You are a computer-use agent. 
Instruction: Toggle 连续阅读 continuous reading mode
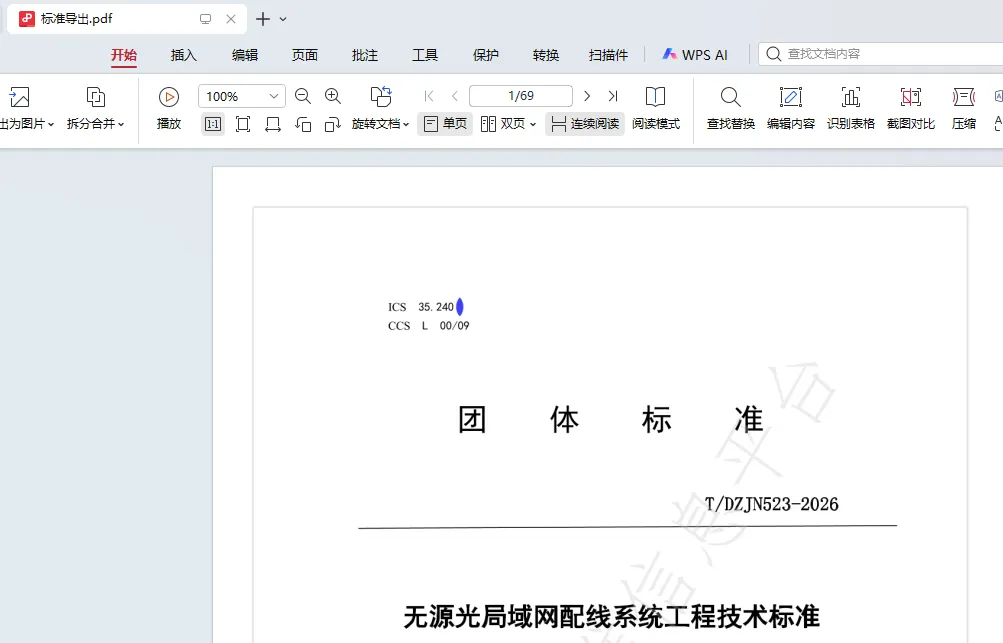585,123
